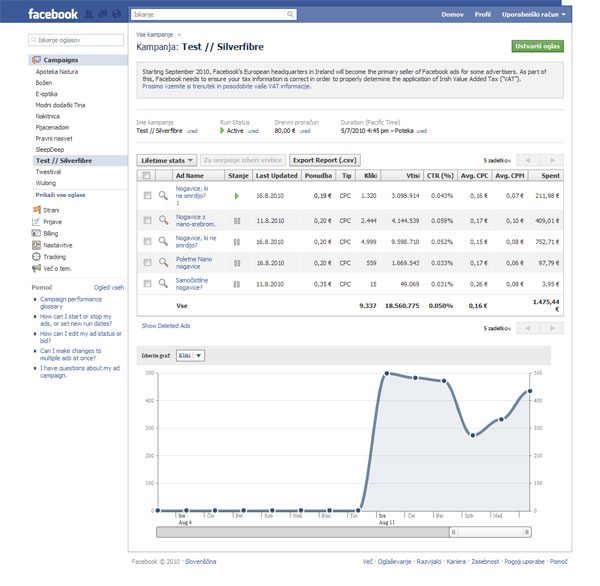Select SleepDeep campaign in sidebar
Viewport: 600px width, 586px height.
pos(50,149)
